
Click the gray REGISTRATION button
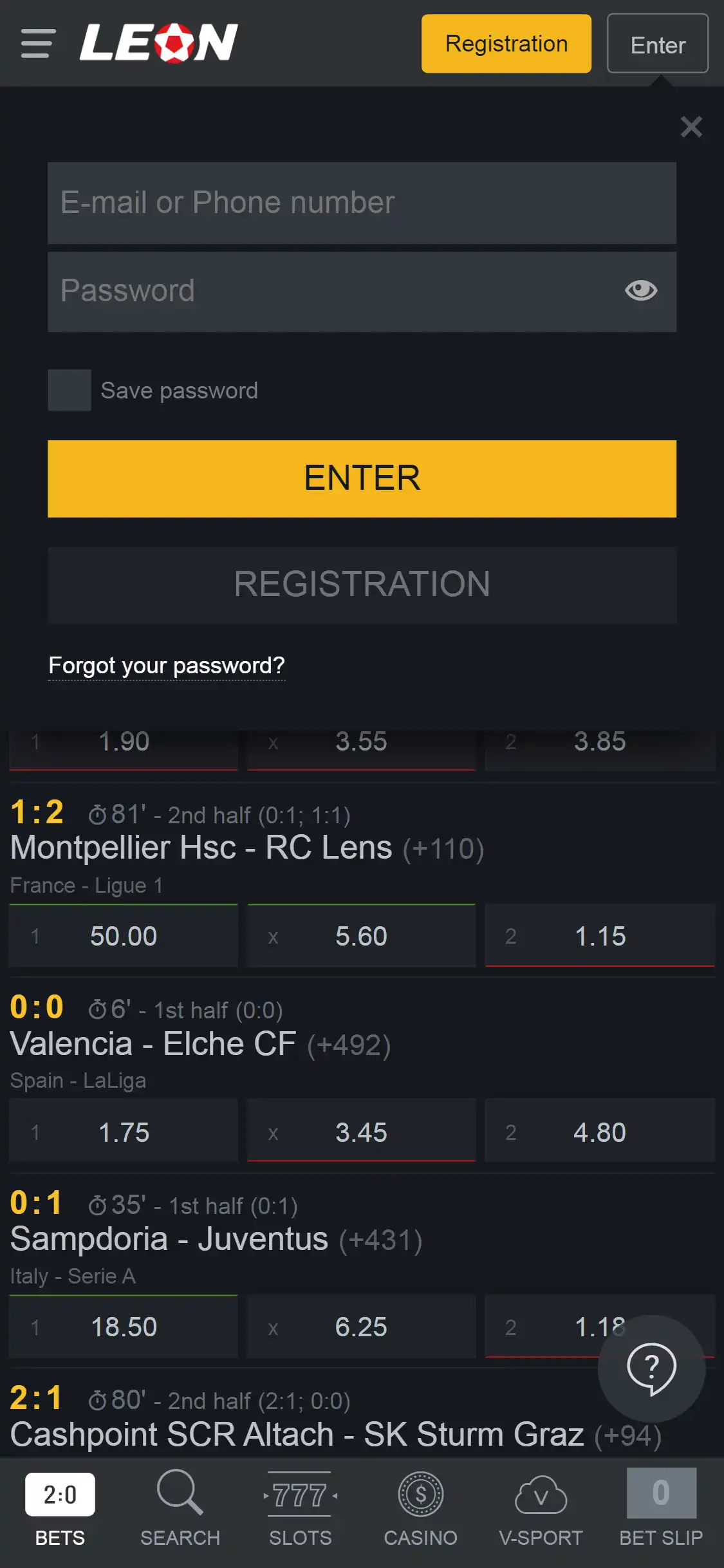(362, 584)
